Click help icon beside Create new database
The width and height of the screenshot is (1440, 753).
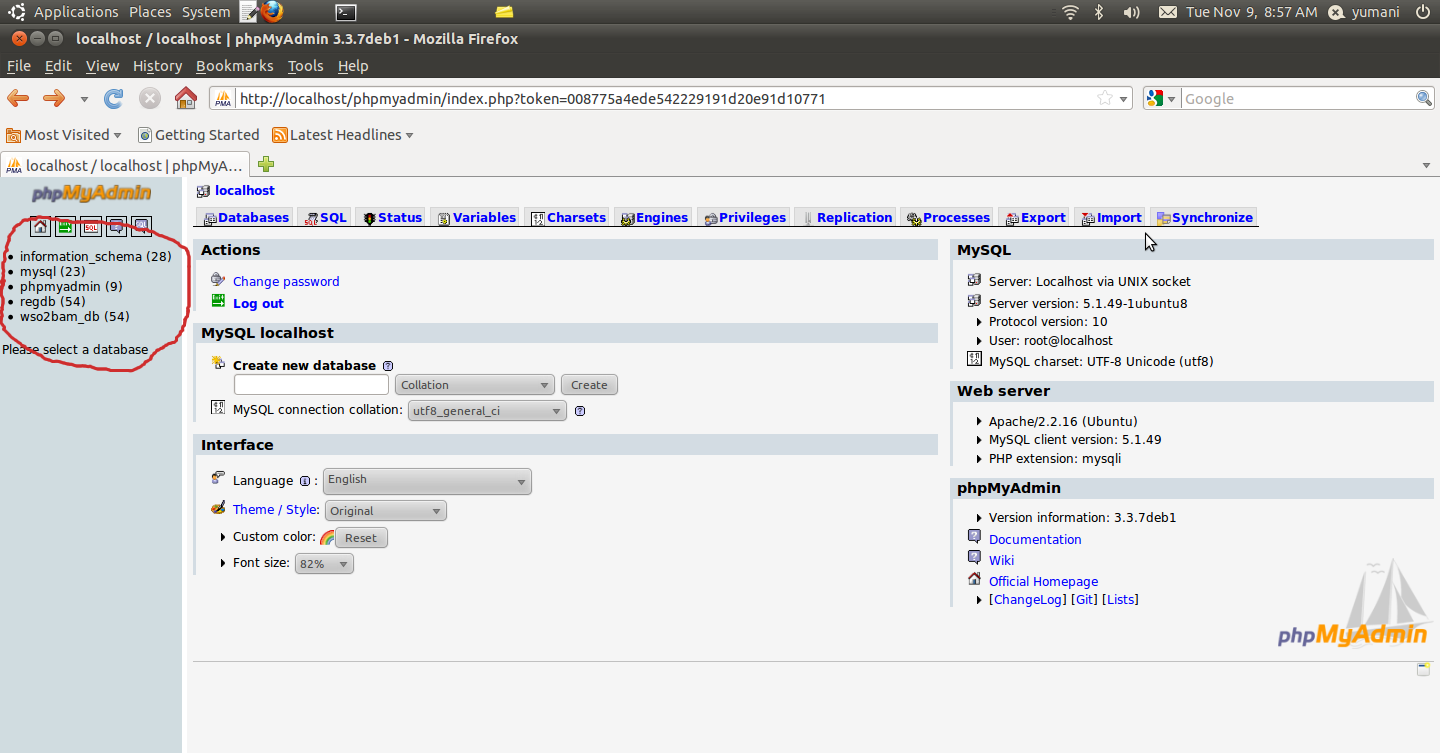tap(388, 366)
